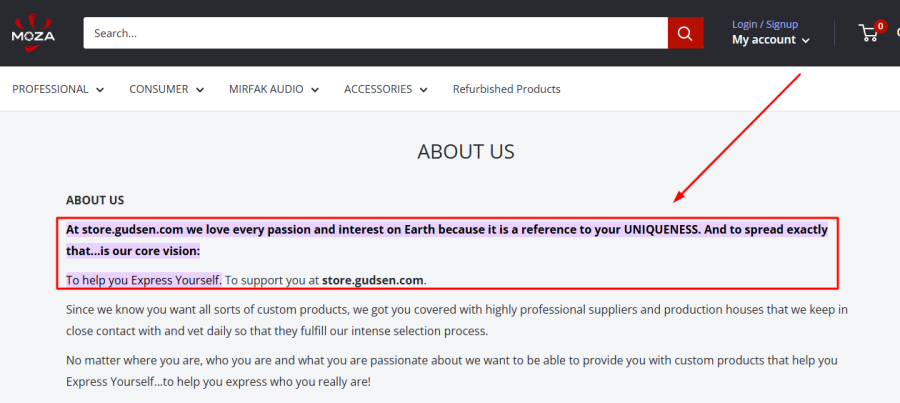The image size is (900, 403).
Task: Click the highlighted 'Express Yourself' sentence
Action: coord(144,279)
